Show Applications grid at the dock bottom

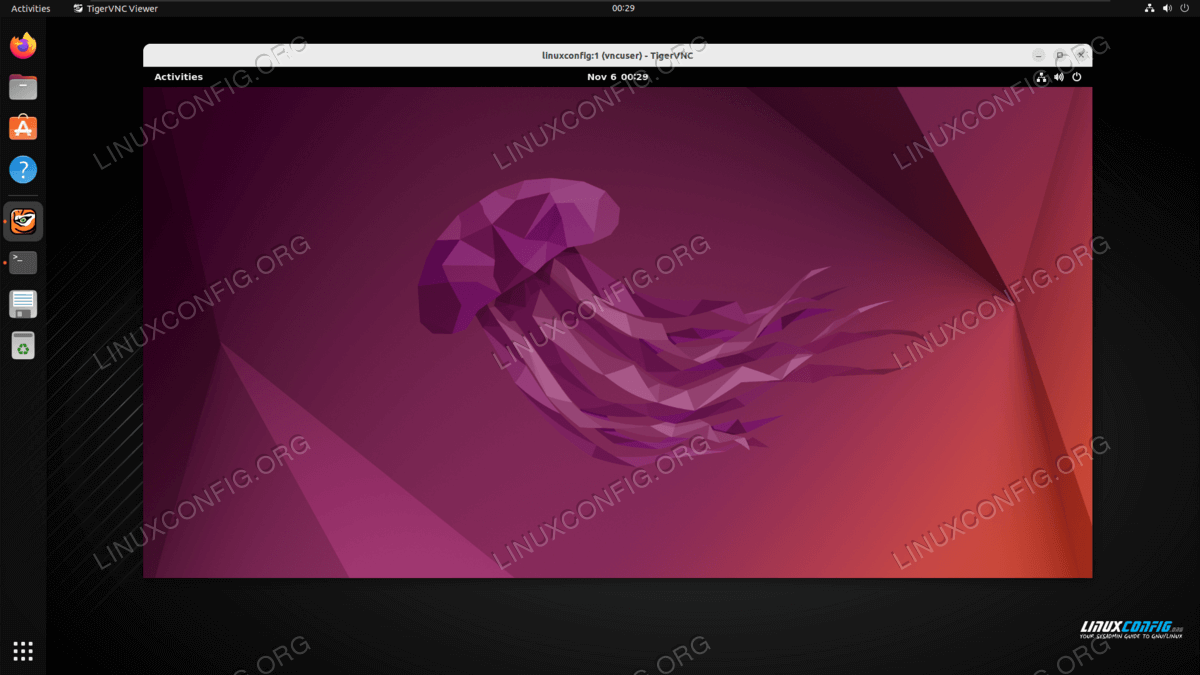tap(23, 651)
